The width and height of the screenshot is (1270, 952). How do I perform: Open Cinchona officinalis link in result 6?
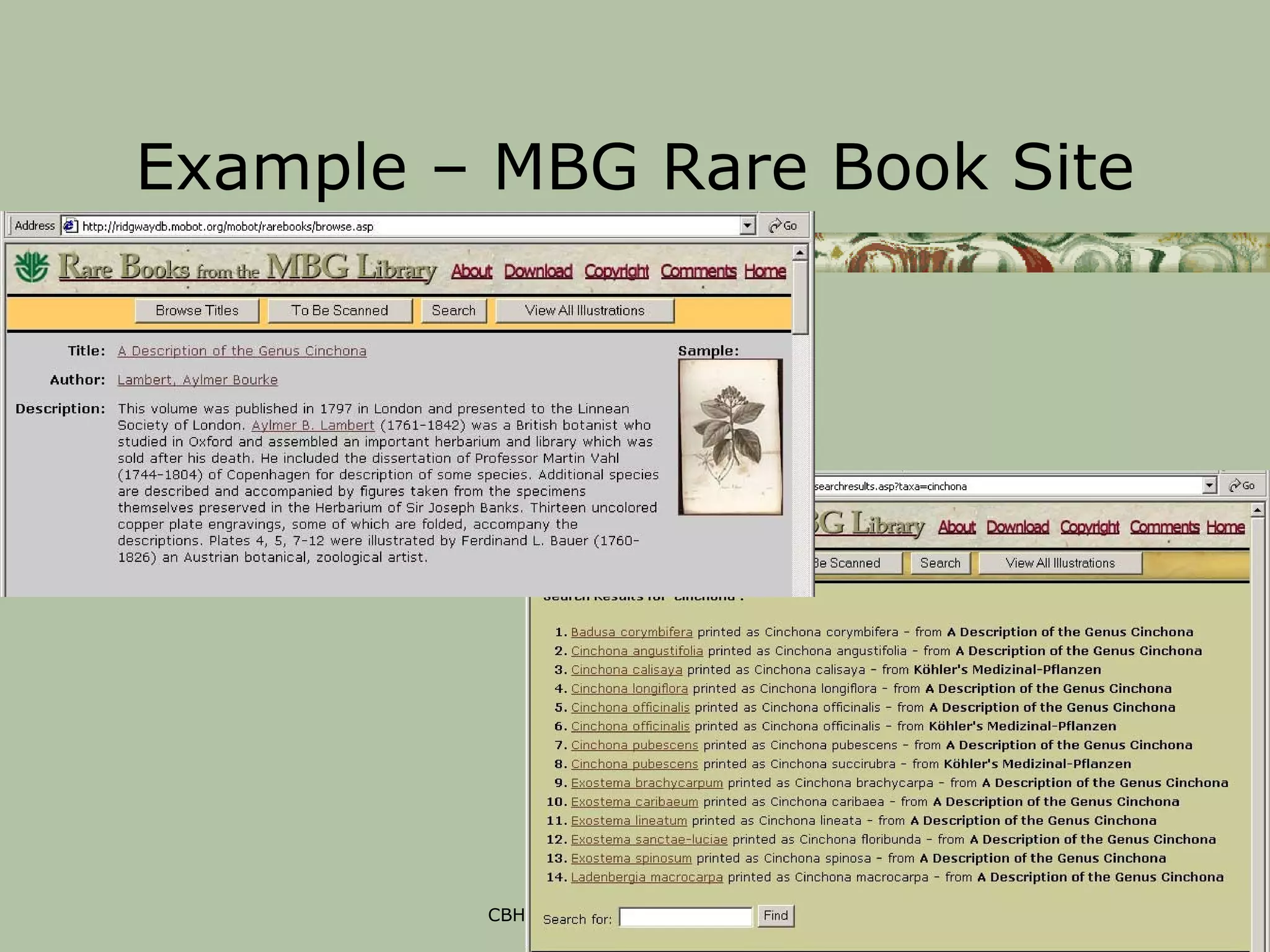click(x=630, y=726)
